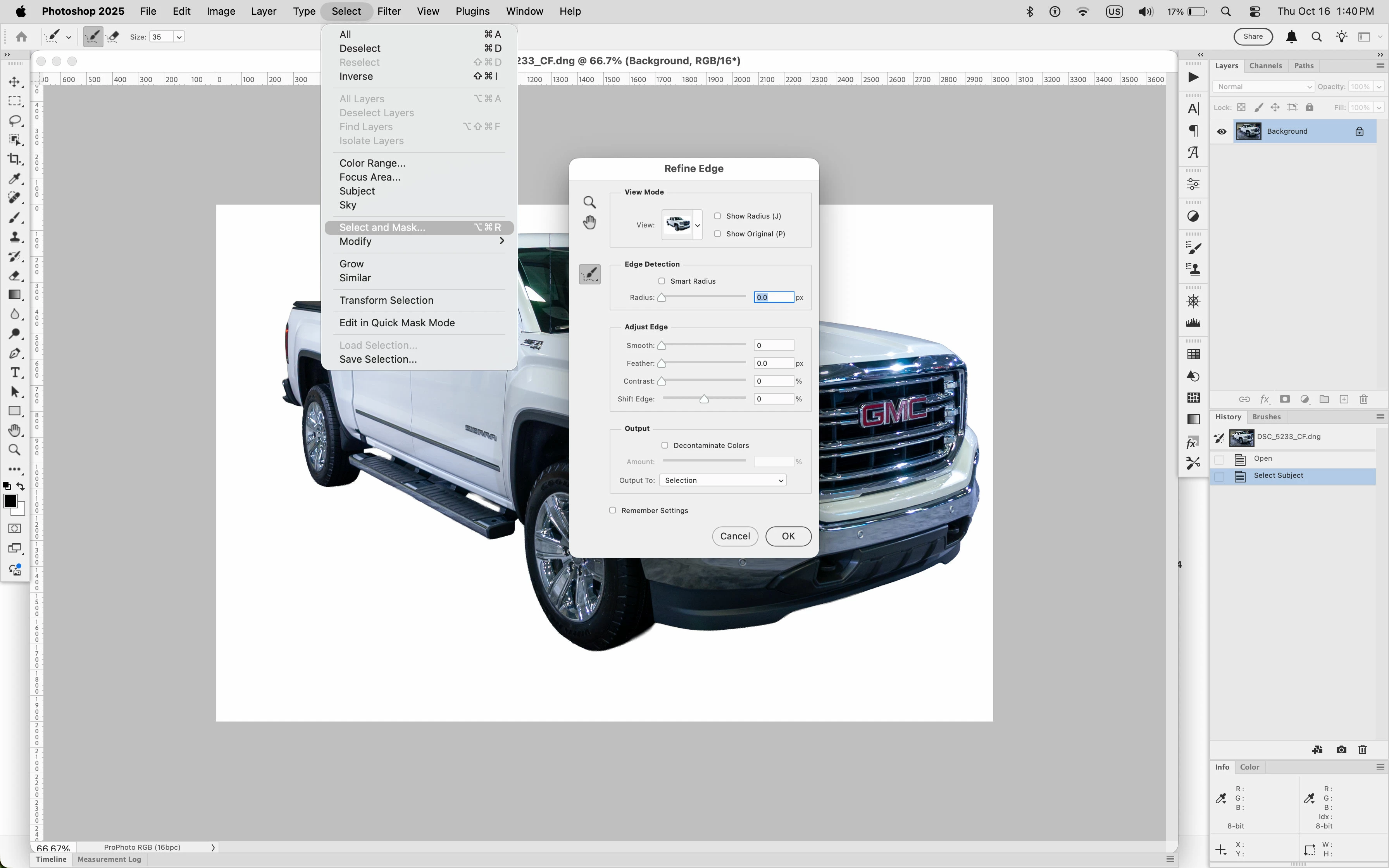Click Cancel in Refine Edge dialog

click(735, 536)
